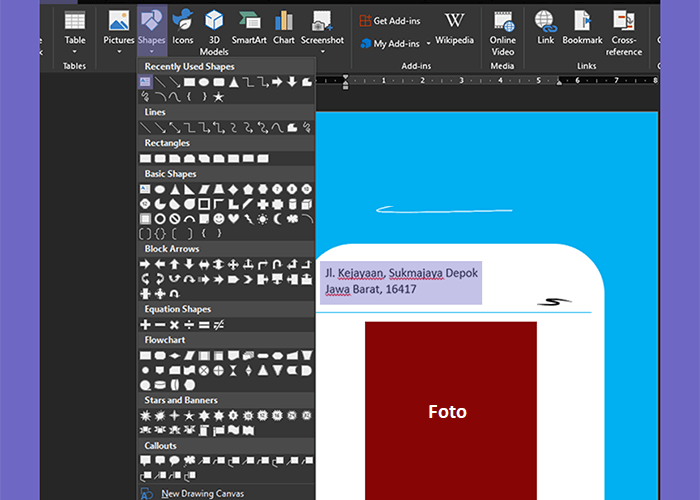Insert a Chart
This screenshot has width=700, height=500.
(284, 29)
